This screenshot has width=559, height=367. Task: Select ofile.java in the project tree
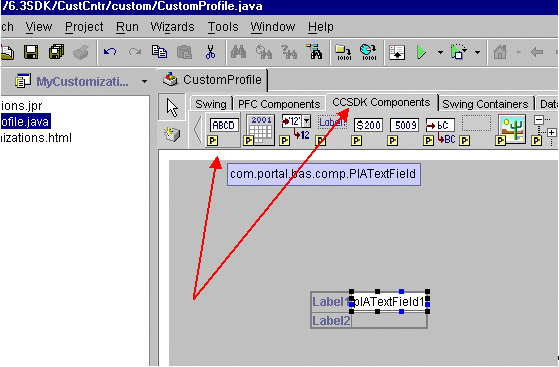click(25, 122)
